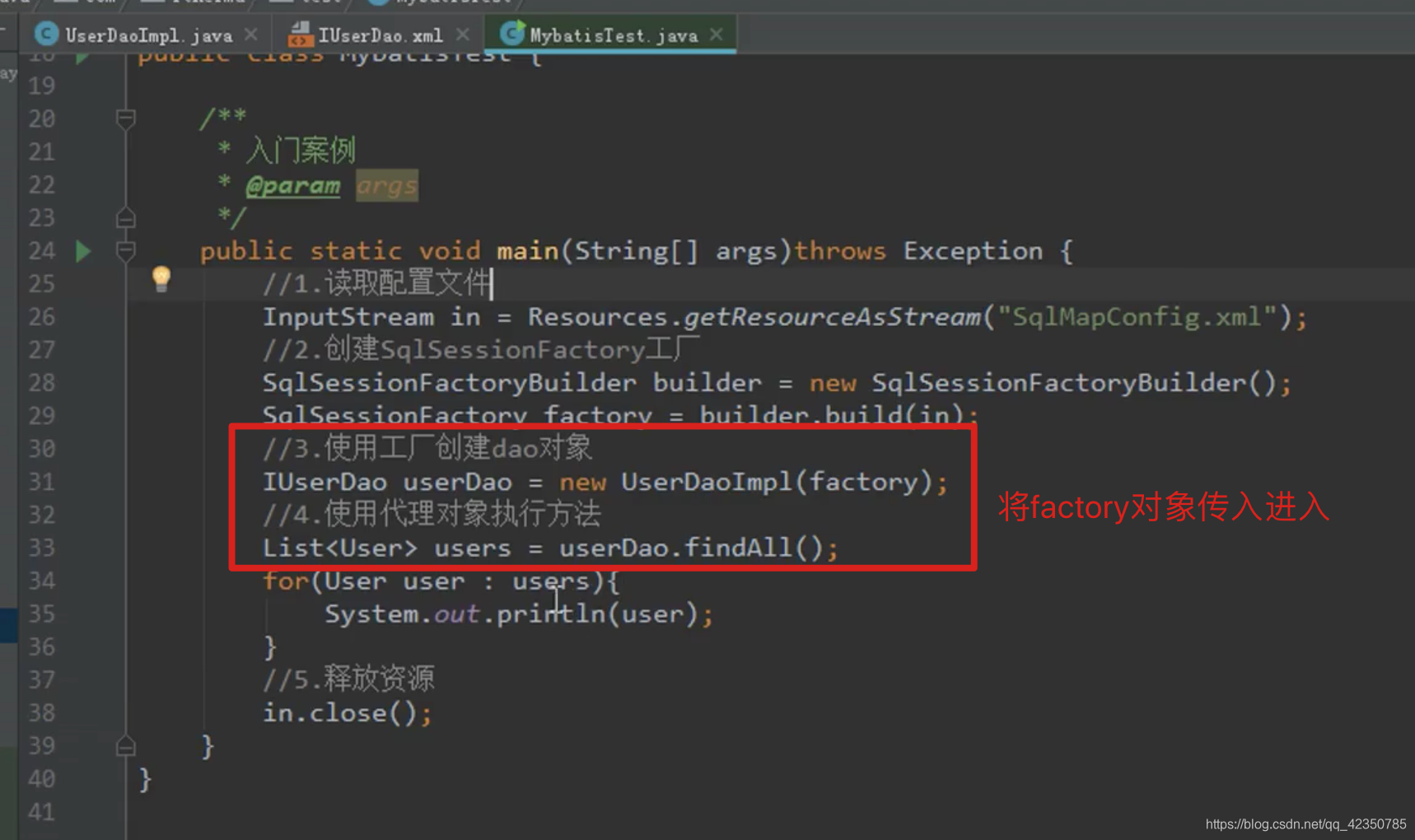Click the comment //5.释放资源
1415x840 pixels.
pos(348,679)
